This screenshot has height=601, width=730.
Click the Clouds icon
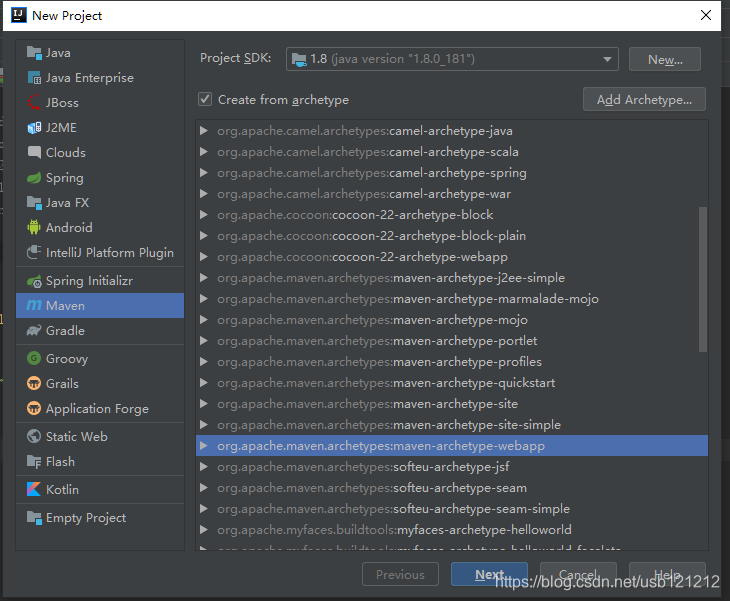pos(34,152)
